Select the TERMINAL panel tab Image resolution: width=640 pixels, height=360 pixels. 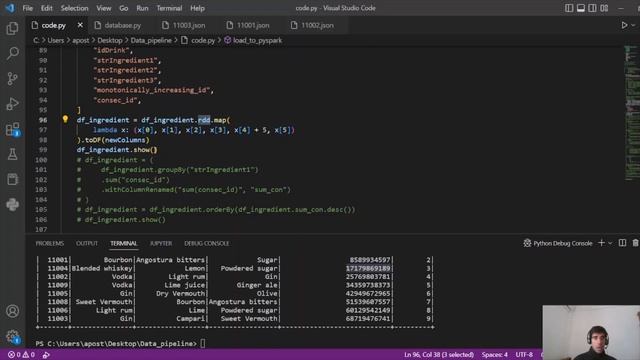pos(124,243)
